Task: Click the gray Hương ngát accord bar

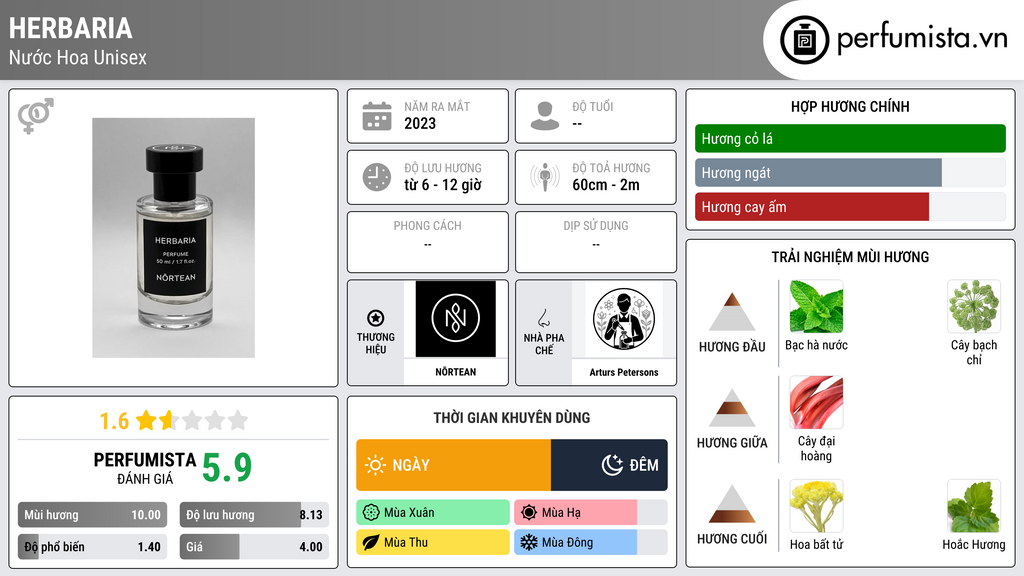Action: (x=850, y=173)
